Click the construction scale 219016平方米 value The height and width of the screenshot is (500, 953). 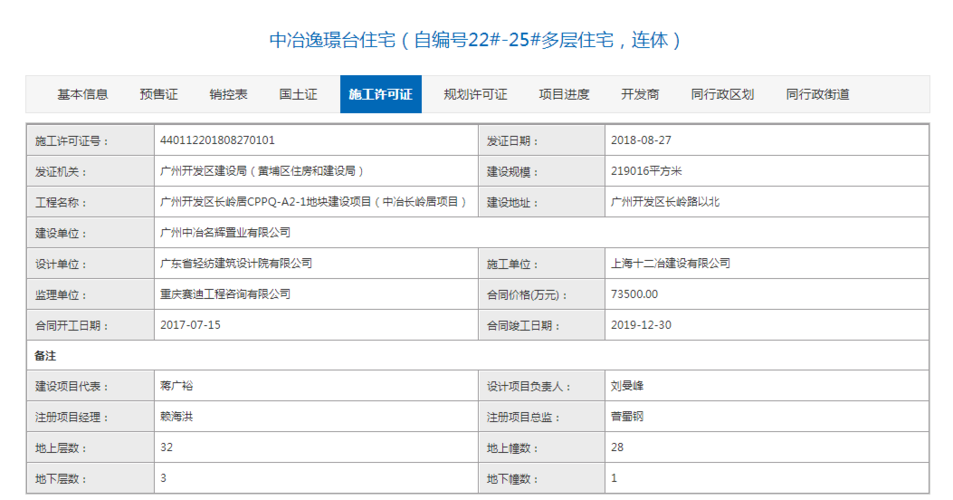[646, 172]
